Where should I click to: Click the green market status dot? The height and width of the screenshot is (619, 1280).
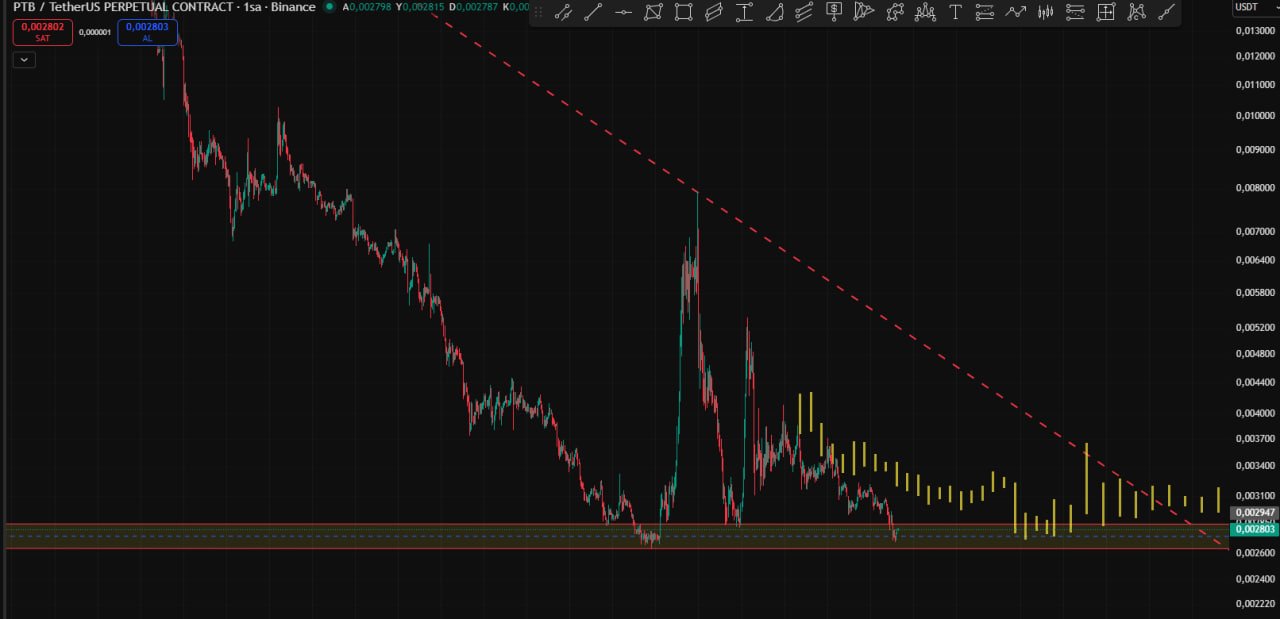(328, 7)
